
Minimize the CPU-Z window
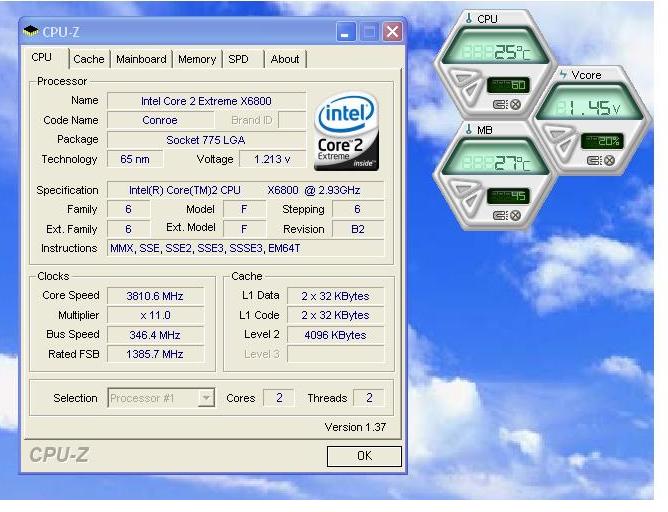tap(346, 32)
